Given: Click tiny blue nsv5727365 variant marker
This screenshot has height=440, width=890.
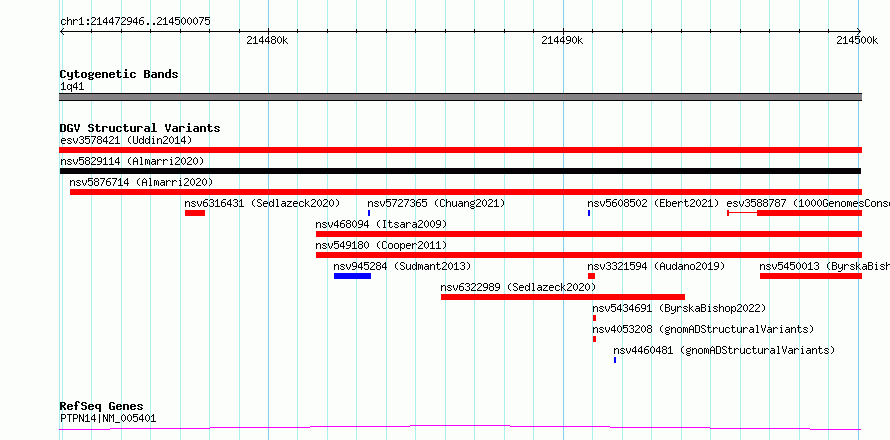Looking at the screenshot, I should coord(369,213).
